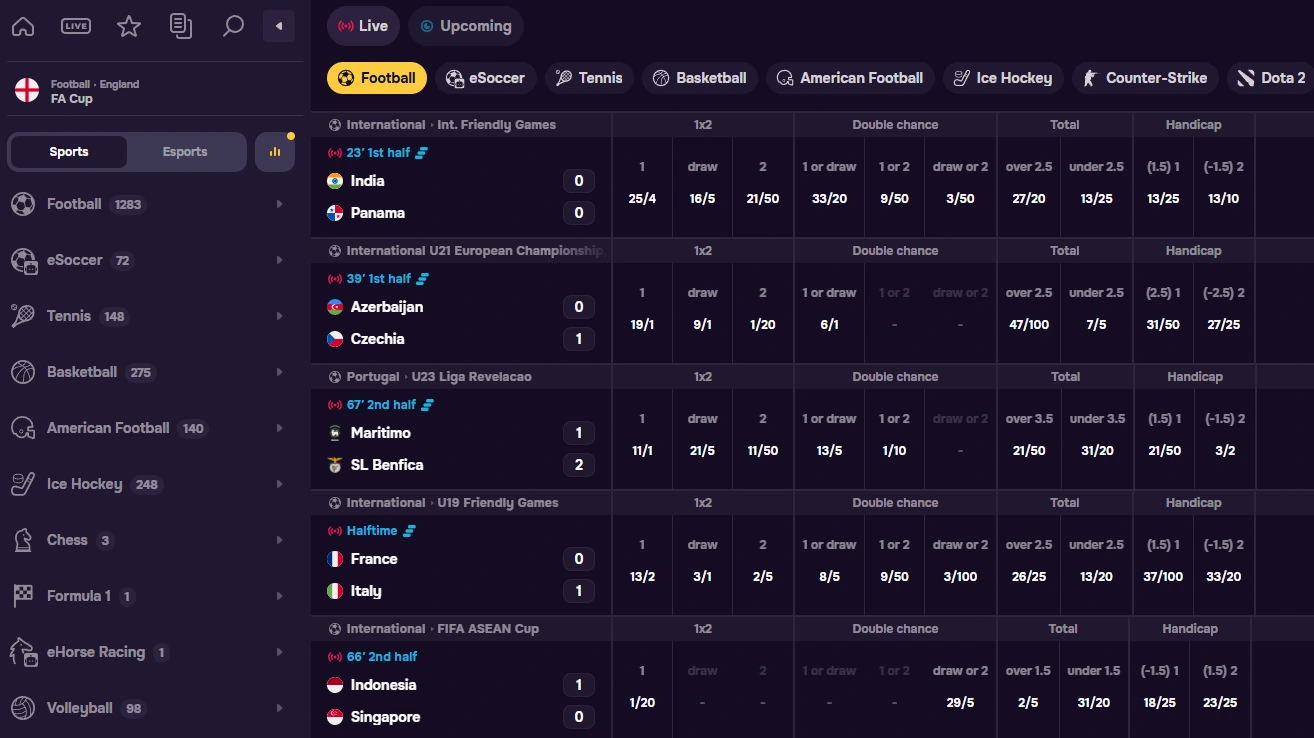
Task: Show Live events
Action: [363, 26]
